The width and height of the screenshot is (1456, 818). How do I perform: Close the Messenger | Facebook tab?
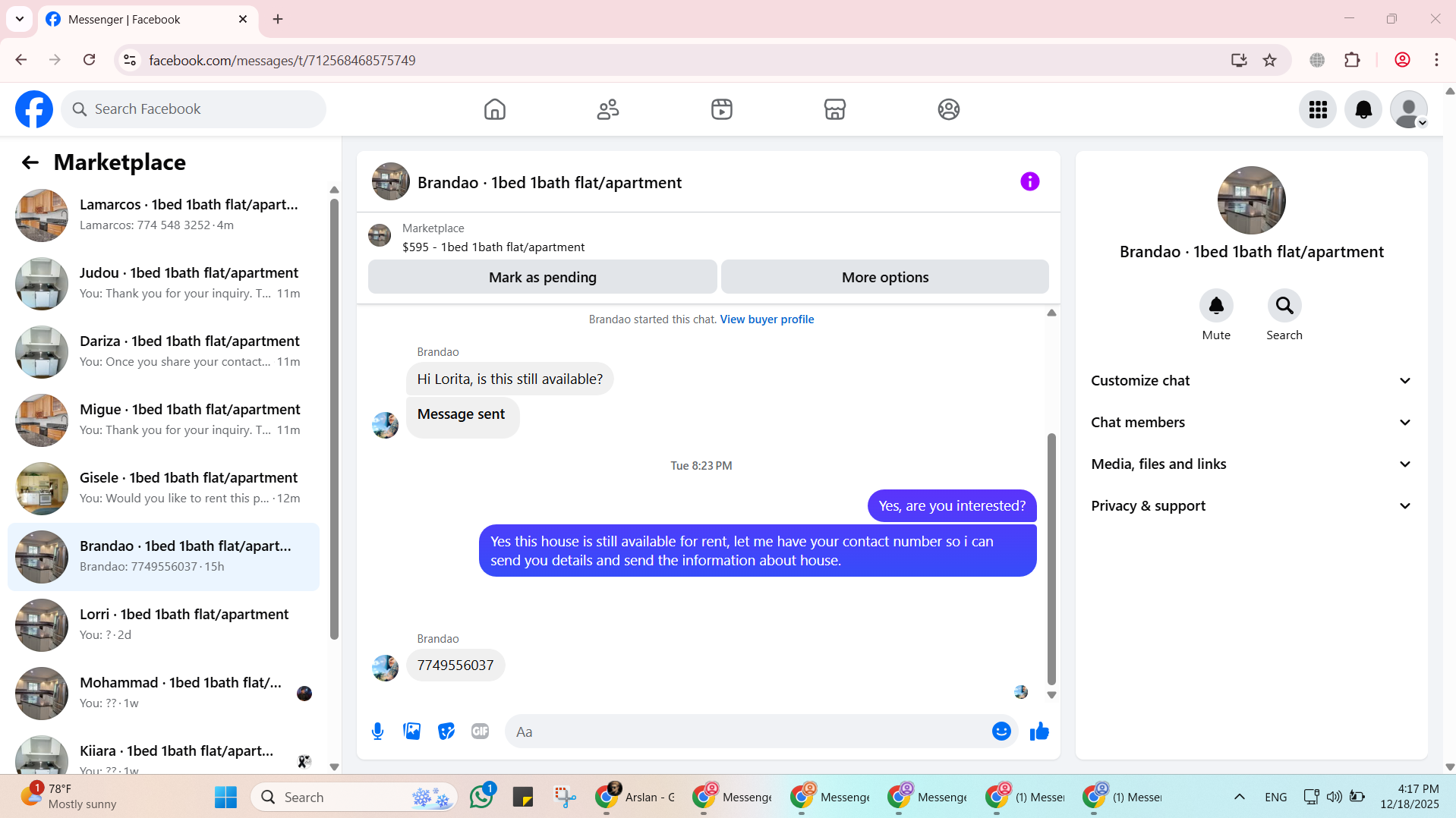[243, 19]
